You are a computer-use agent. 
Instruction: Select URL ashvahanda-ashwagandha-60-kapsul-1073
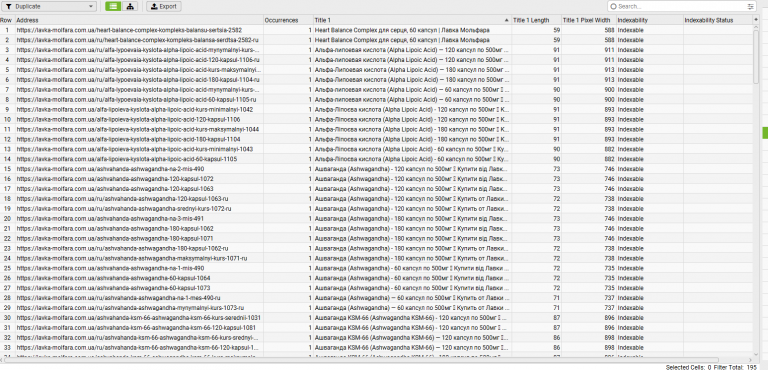pyautogui.click(x=113, y=288)
